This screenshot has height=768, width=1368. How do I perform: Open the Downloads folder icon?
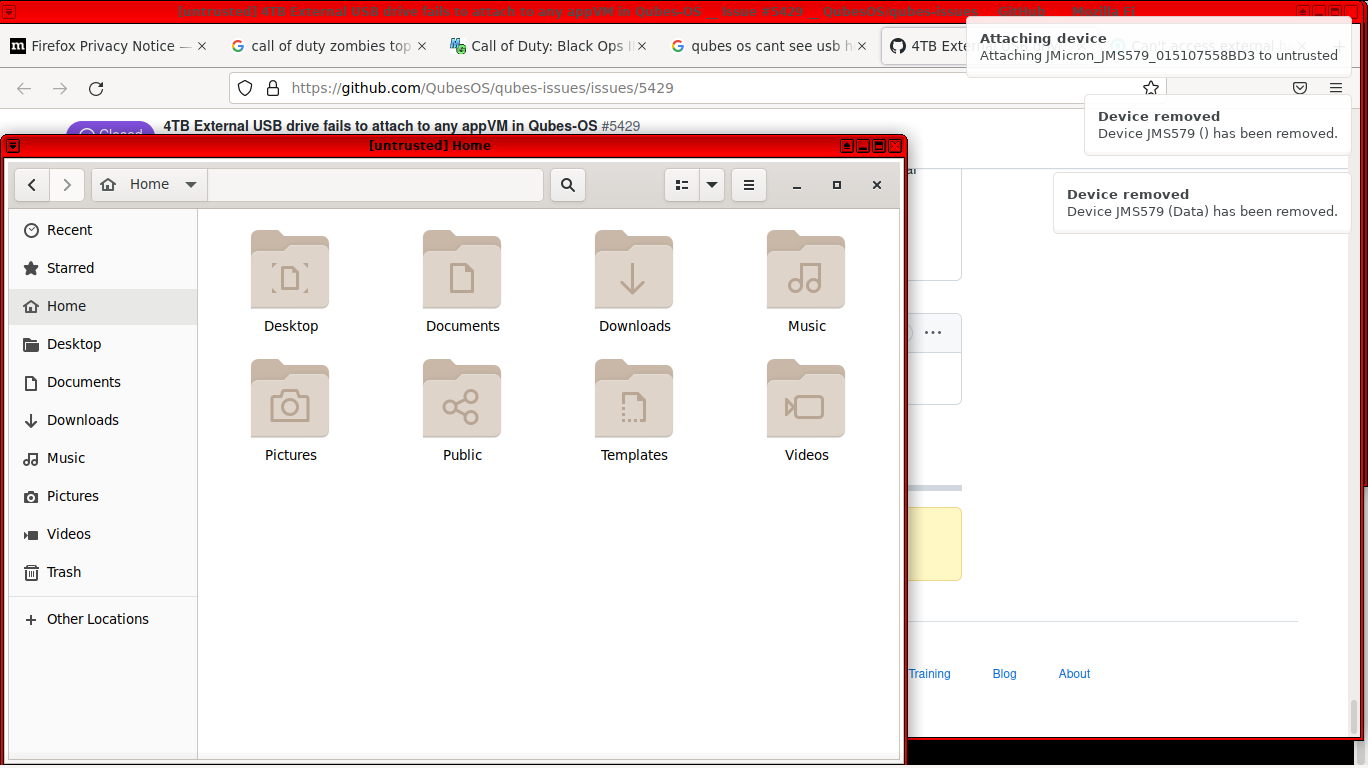click(x=634, y=270)
